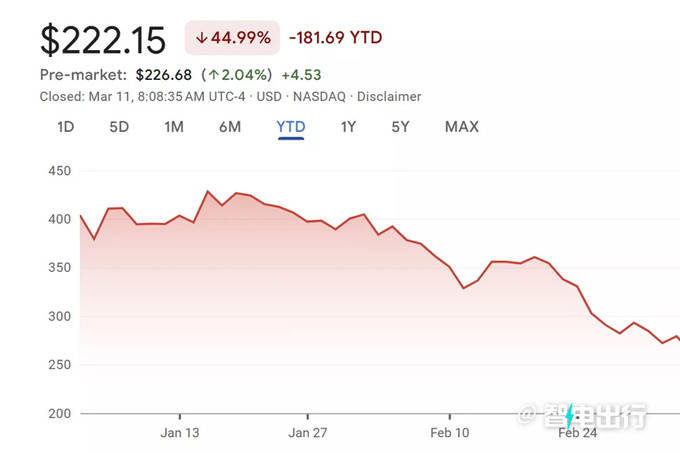Click the Jan 13 date axis label

coord(180,433)
